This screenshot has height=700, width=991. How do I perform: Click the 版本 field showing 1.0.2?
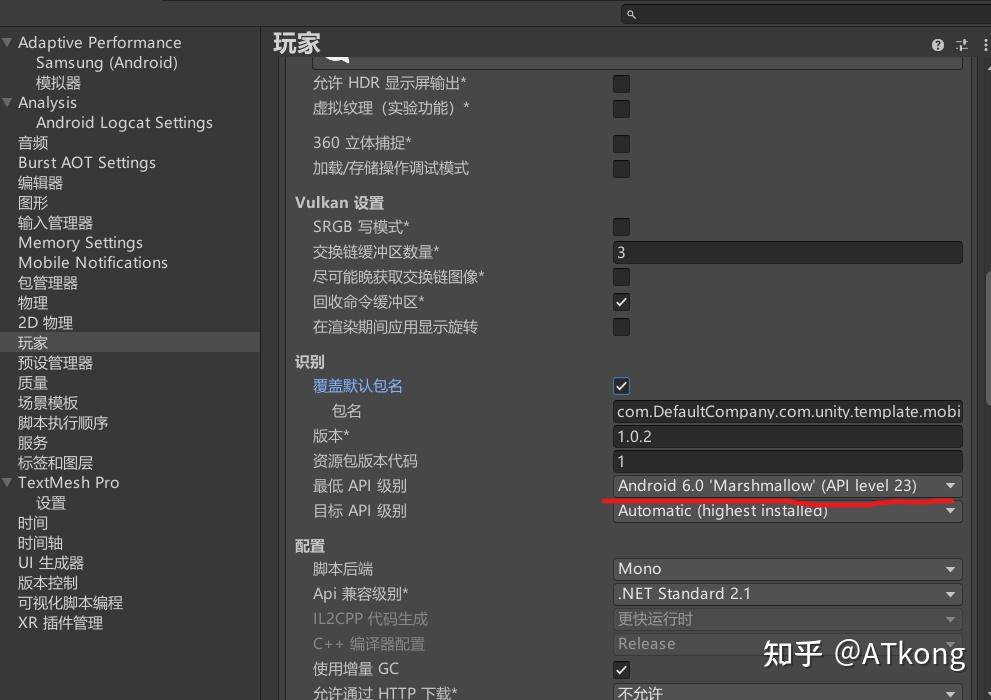[x=787, y=436]
